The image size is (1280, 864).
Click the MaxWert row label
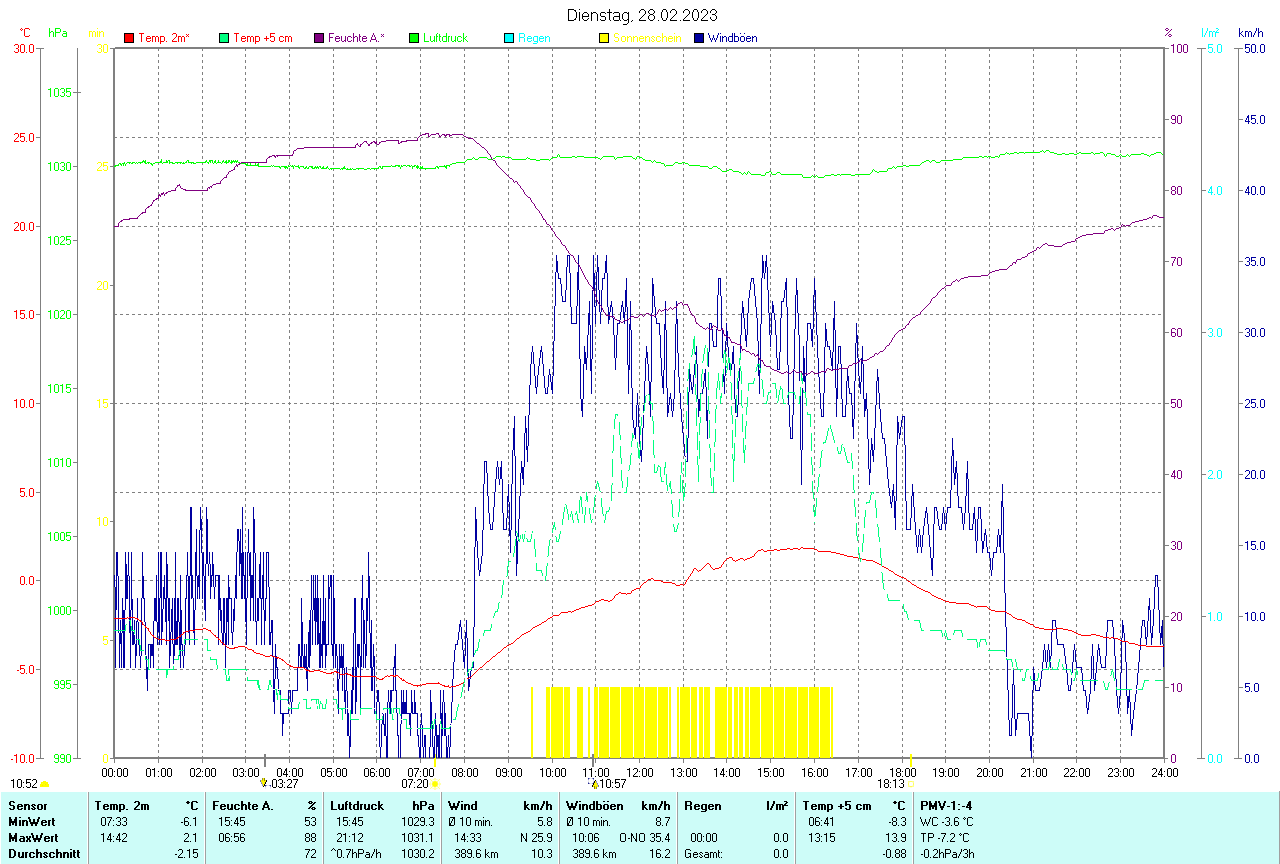(32, 837)
